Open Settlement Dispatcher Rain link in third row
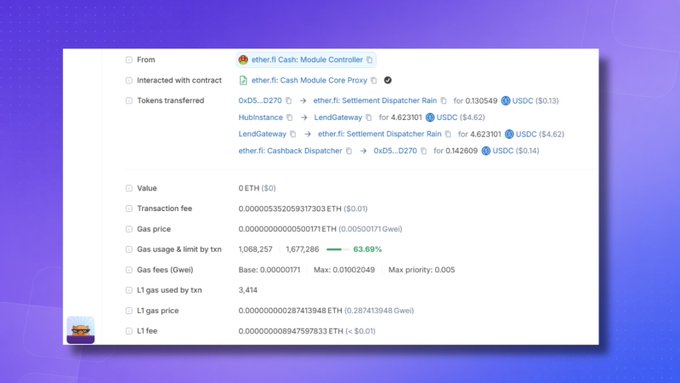Viewport: 680px width, 383px height. (x=379, y=134)
